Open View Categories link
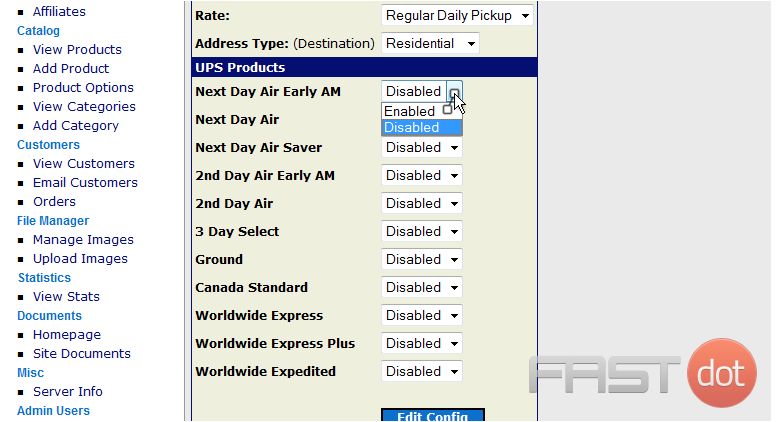 coord(84,106)
